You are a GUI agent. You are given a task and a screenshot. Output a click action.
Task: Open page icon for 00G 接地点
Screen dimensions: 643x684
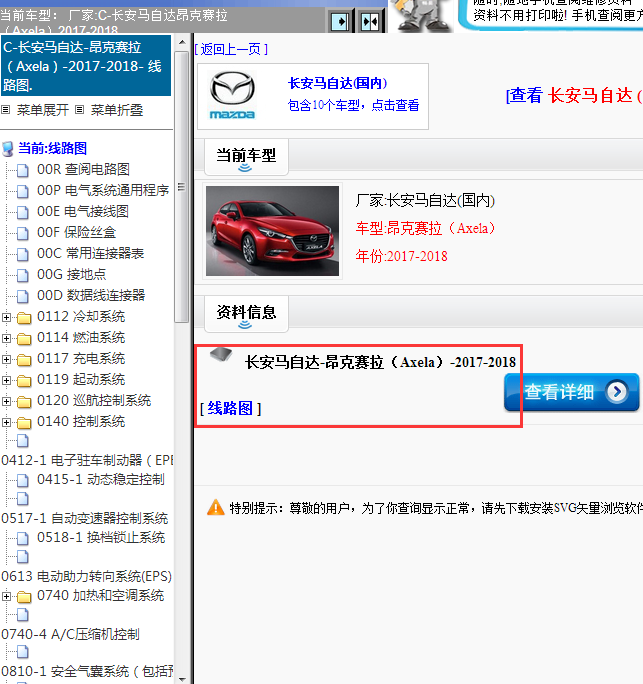coord(23,275)
